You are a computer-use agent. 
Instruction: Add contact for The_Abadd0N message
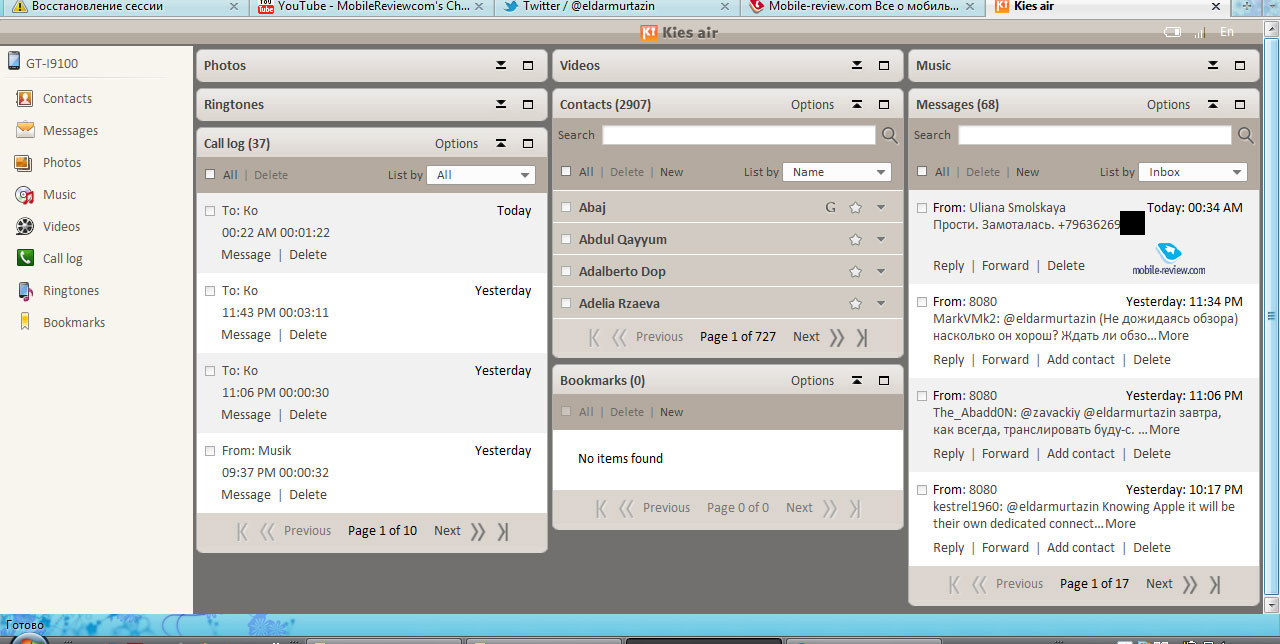coord(1081,454)
